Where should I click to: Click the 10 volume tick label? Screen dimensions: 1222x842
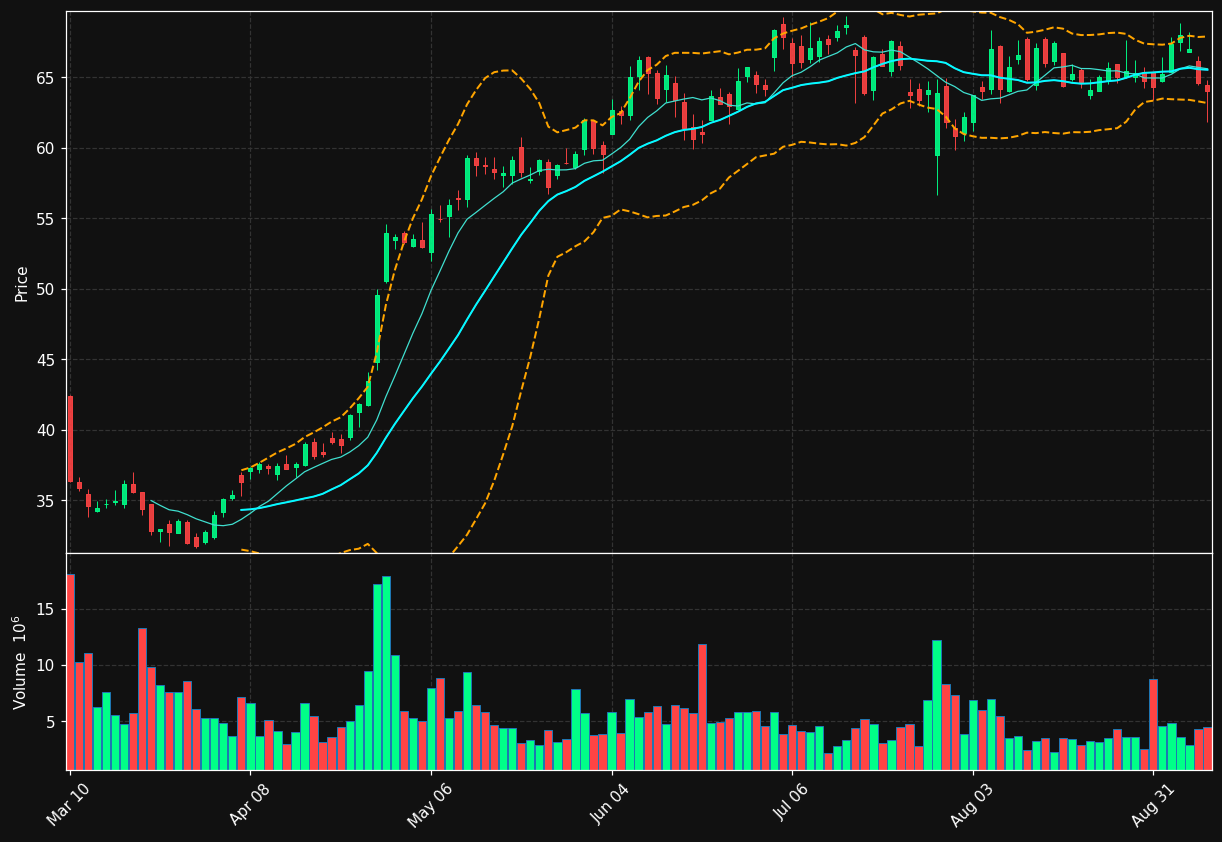pos(47,665)
